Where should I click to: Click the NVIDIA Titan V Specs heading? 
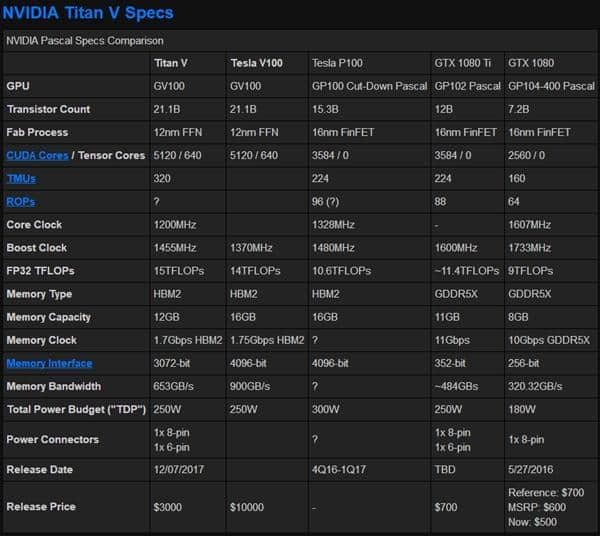click(88, 13)
